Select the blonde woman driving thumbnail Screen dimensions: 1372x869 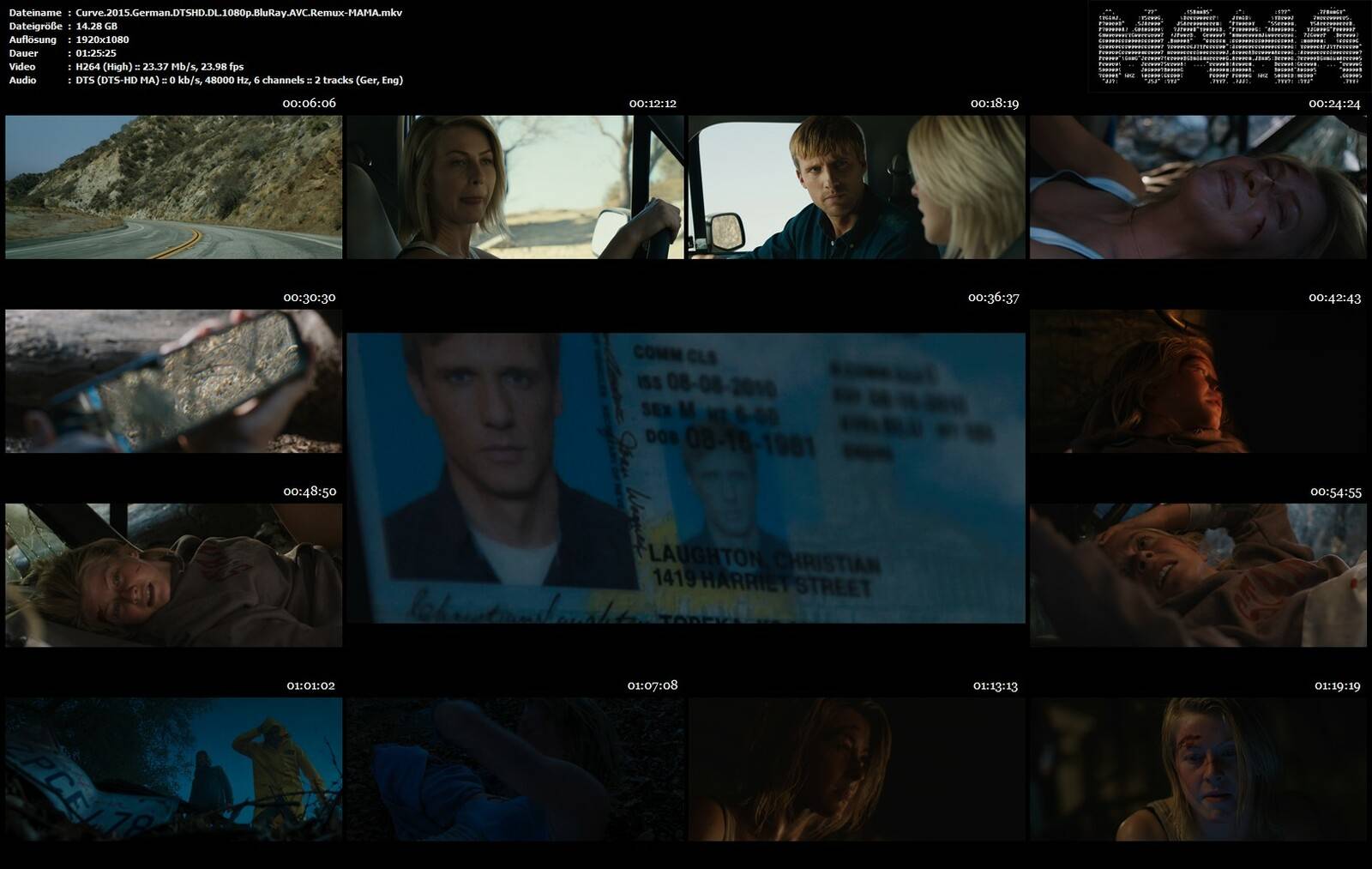point(515,187)
